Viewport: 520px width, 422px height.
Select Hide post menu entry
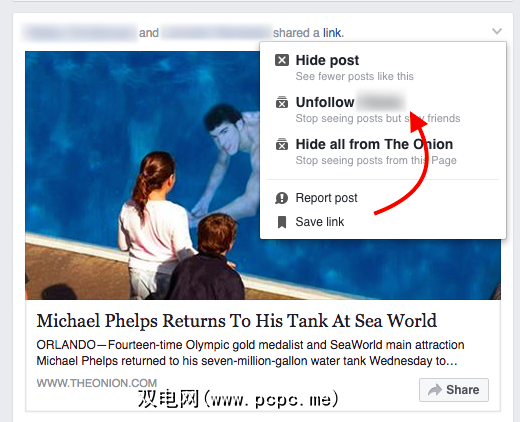point(383,67)
